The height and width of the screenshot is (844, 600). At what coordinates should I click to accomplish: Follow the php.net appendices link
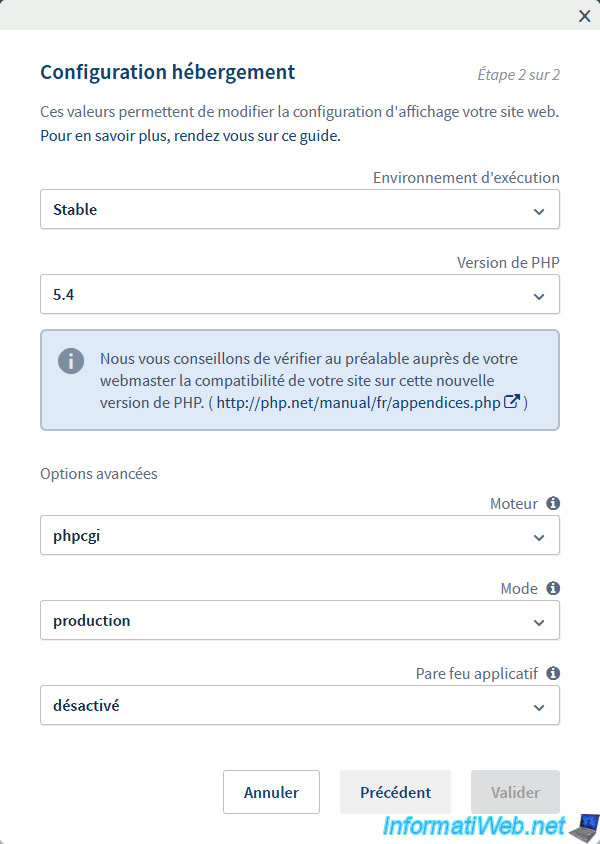point(359,403)
